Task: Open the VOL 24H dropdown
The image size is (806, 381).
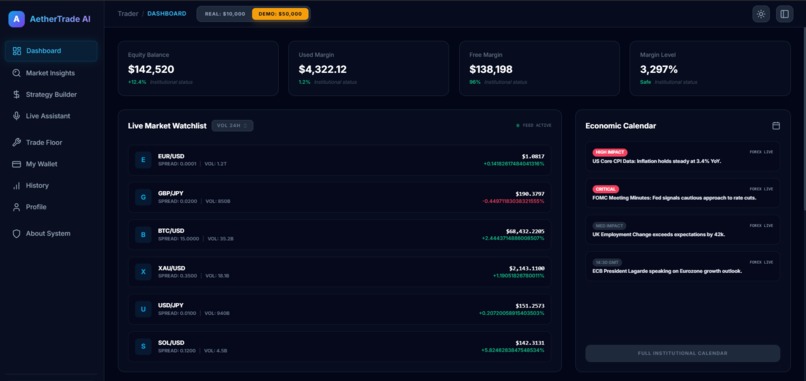Action: [232, 125]
